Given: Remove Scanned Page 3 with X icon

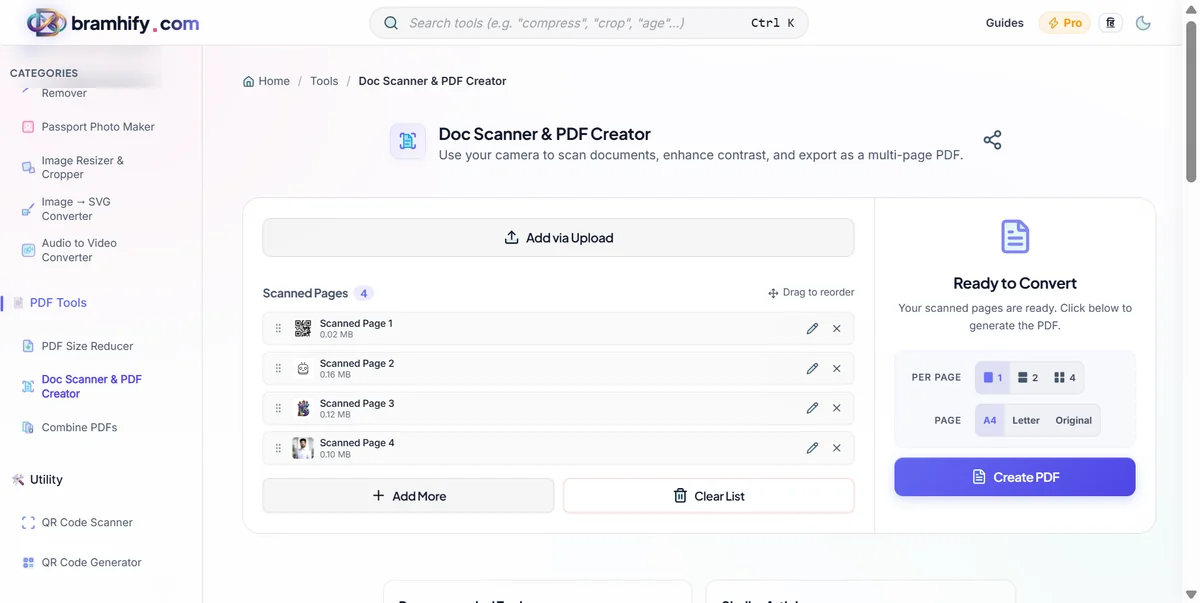Looking at the screenshot, I should coord(837,408).
